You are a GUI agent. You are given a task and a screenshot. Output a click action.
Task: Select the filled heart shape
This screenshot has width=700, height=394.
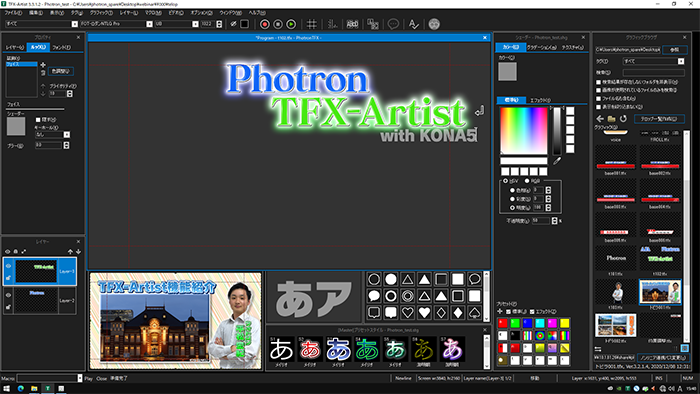pos(424,312)
